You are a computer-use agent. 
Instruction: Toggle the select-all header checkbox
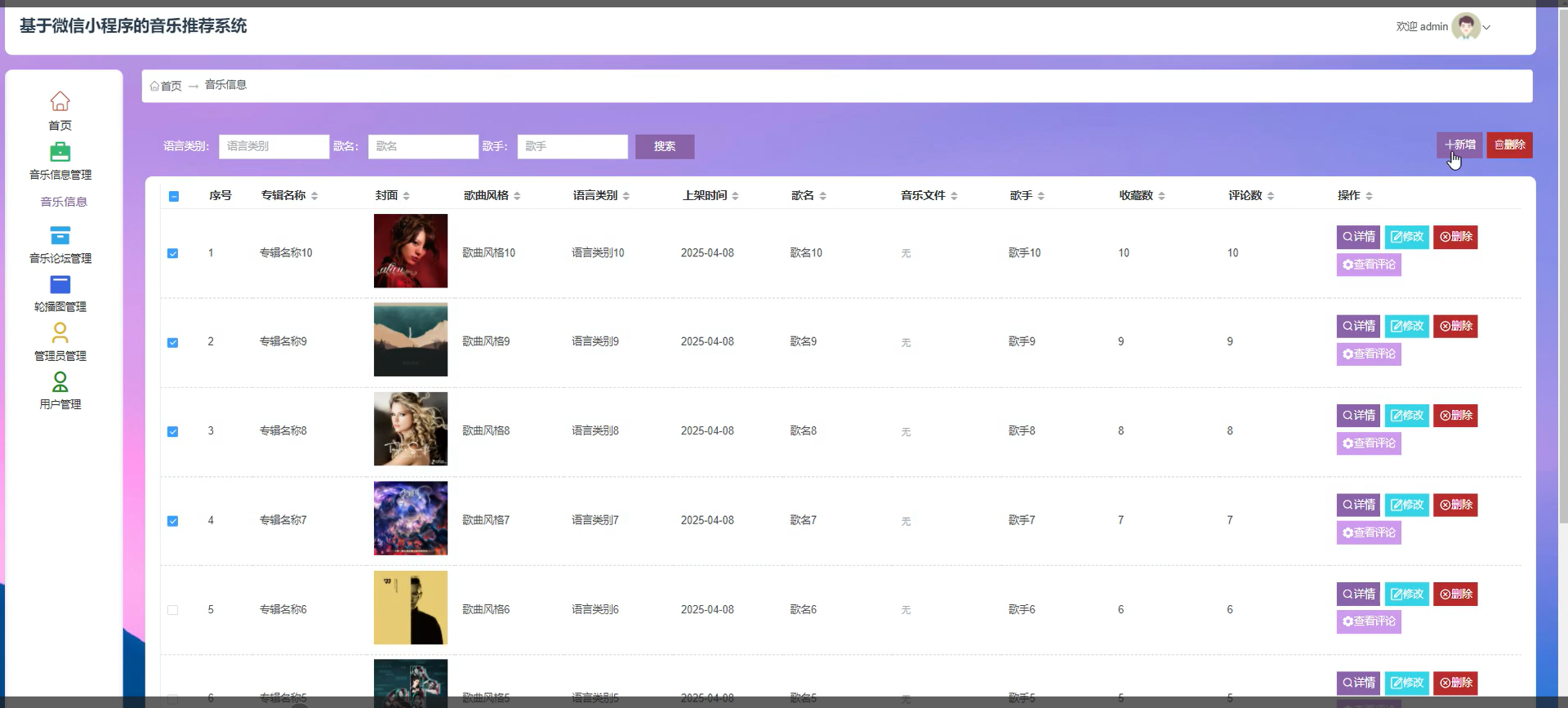pyautogui.click(x=173, y=196)
